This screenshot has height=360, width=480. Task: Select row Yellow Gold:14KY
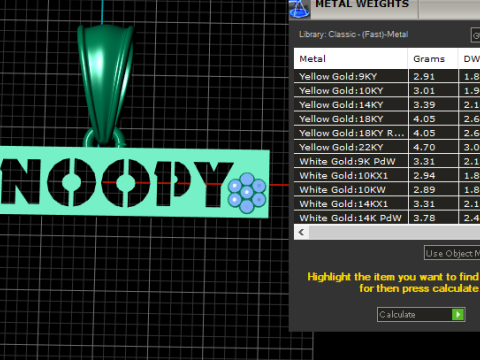click(x=387, y=105)
